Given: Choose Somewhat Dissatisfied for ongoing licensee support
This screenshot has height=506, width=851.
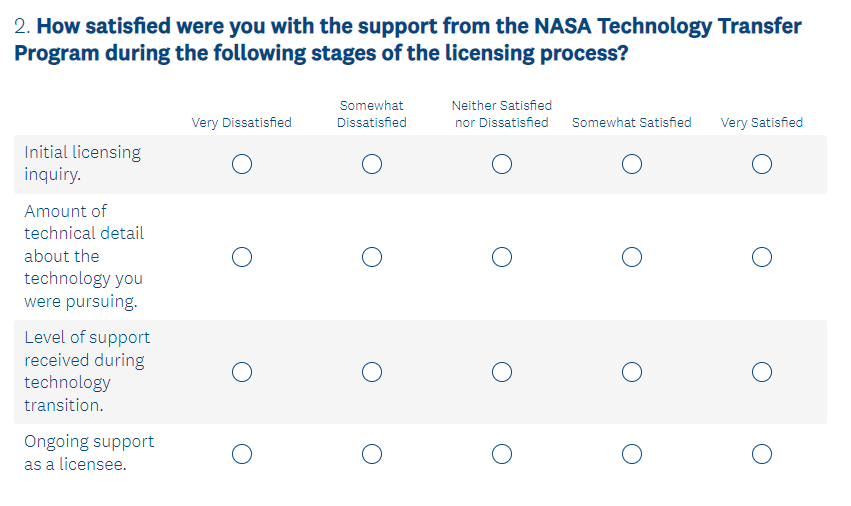Looking at the screenshot, I should [372, 454].
